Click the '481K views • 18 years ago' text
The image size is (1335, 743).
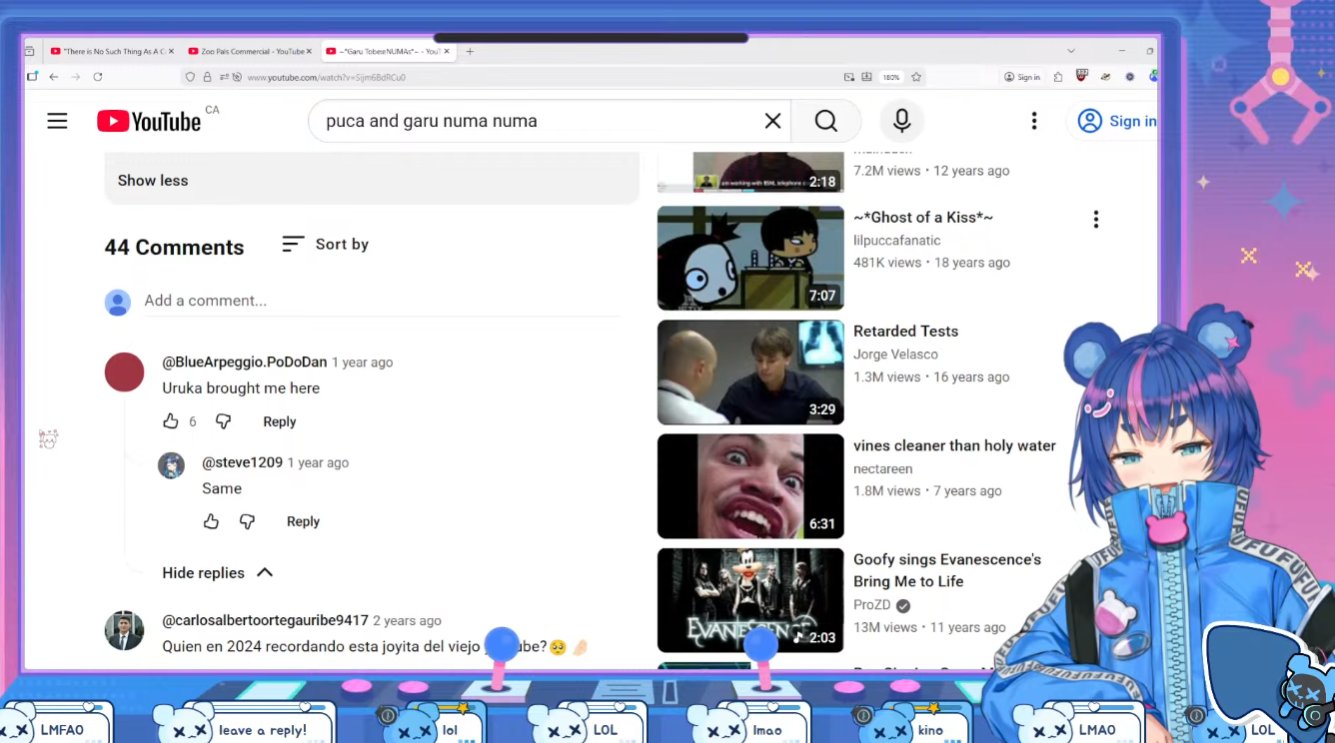[932, 263]
